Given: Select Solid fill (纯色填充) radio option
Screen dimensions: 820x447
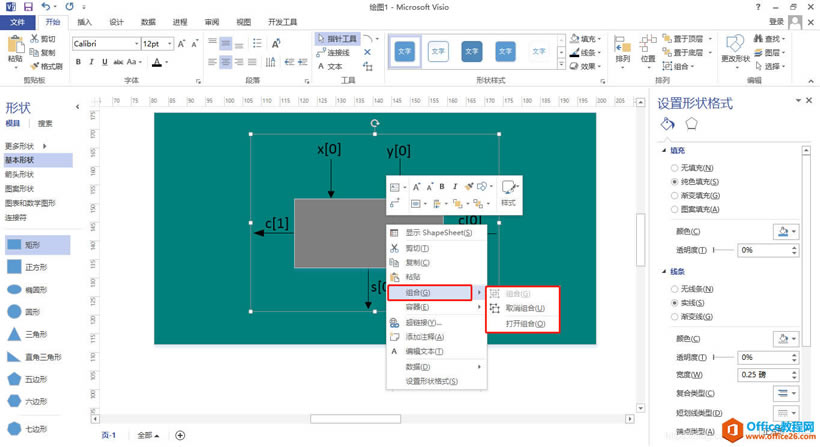Looking at the screenshot, I should 674,181.
